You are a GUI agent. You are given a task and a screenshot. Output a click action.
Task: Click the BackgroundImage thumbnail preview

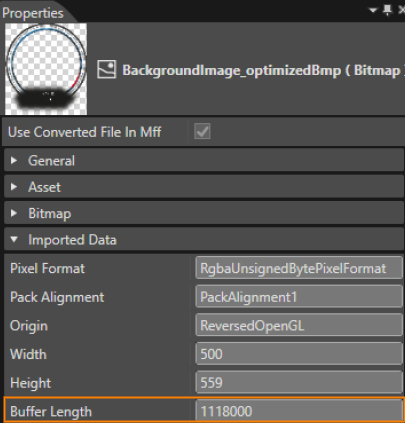click(x=46, y=69)
